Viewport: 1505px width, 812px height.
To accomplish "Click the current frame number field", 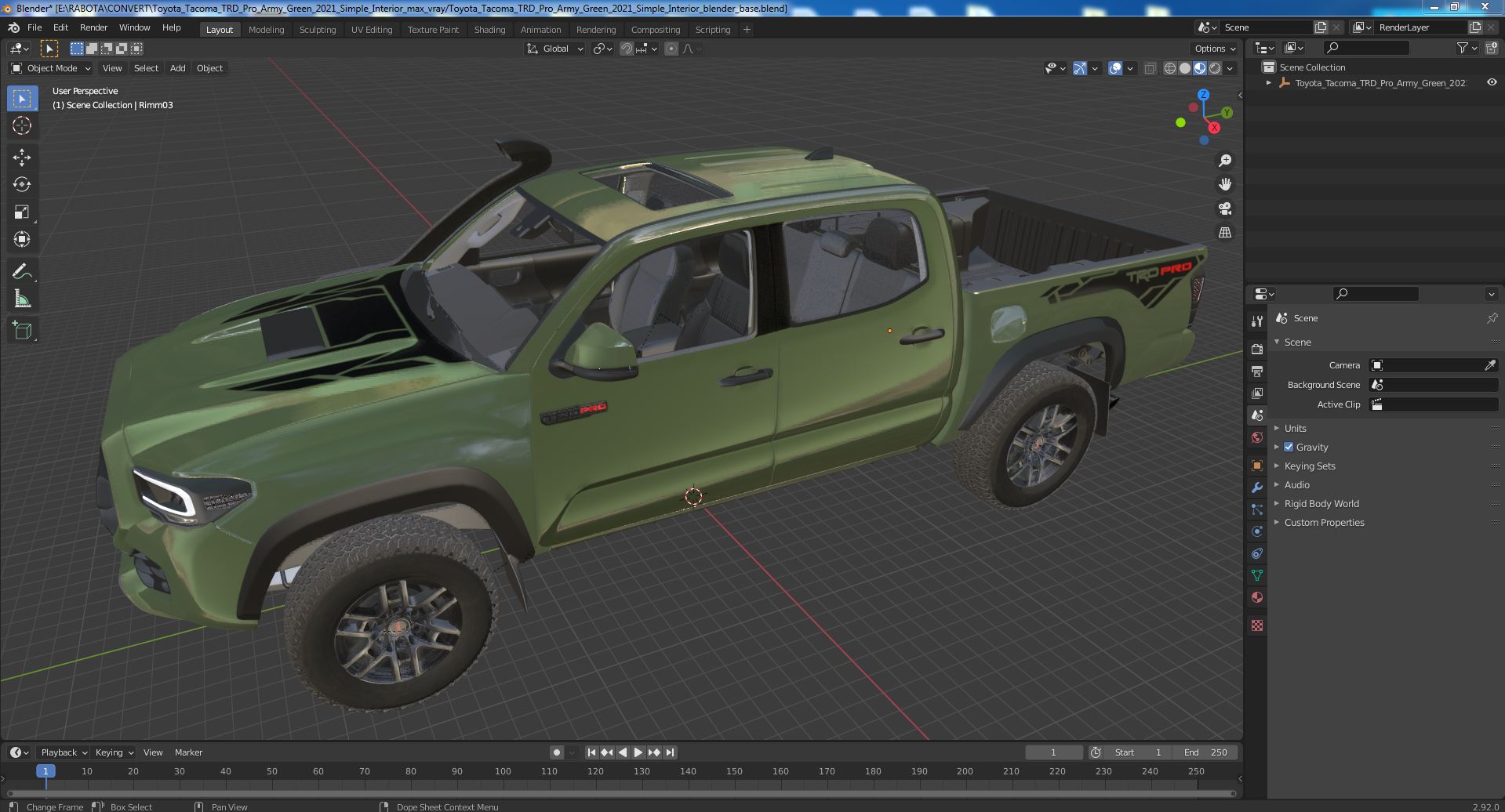I will pos(1053,752).
